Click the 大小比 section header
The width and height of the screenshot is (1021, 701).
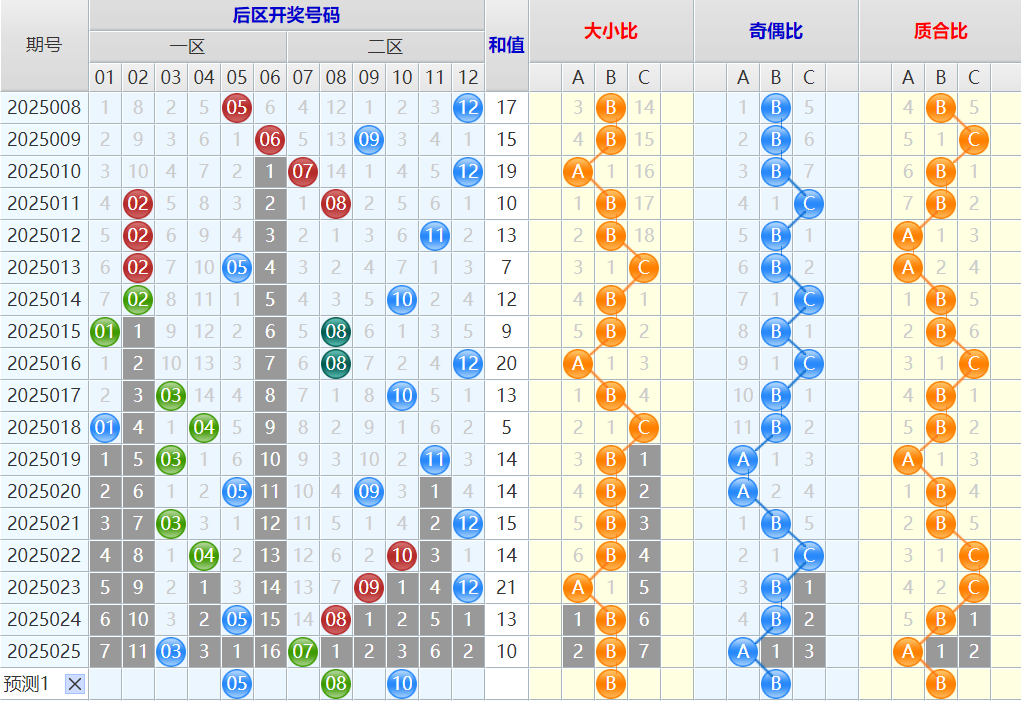click(x=611, y=31)
